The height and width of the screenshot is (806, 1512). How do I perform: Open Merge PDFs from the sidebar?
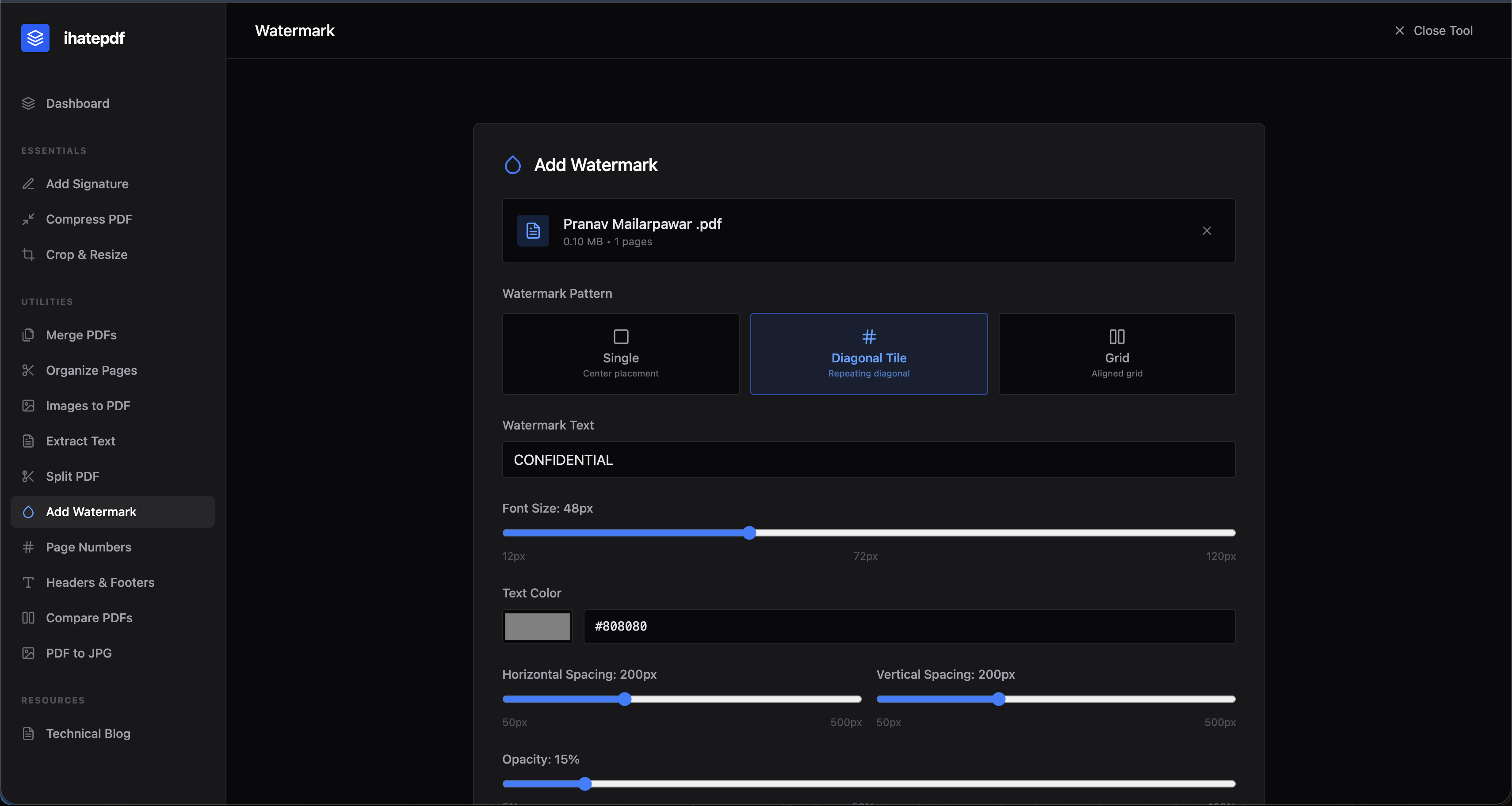(x=81, y=335)
